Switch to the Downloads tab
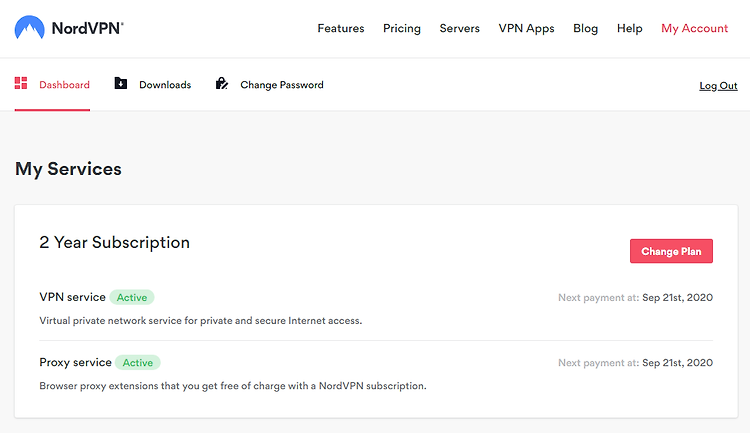 (153, 85)
